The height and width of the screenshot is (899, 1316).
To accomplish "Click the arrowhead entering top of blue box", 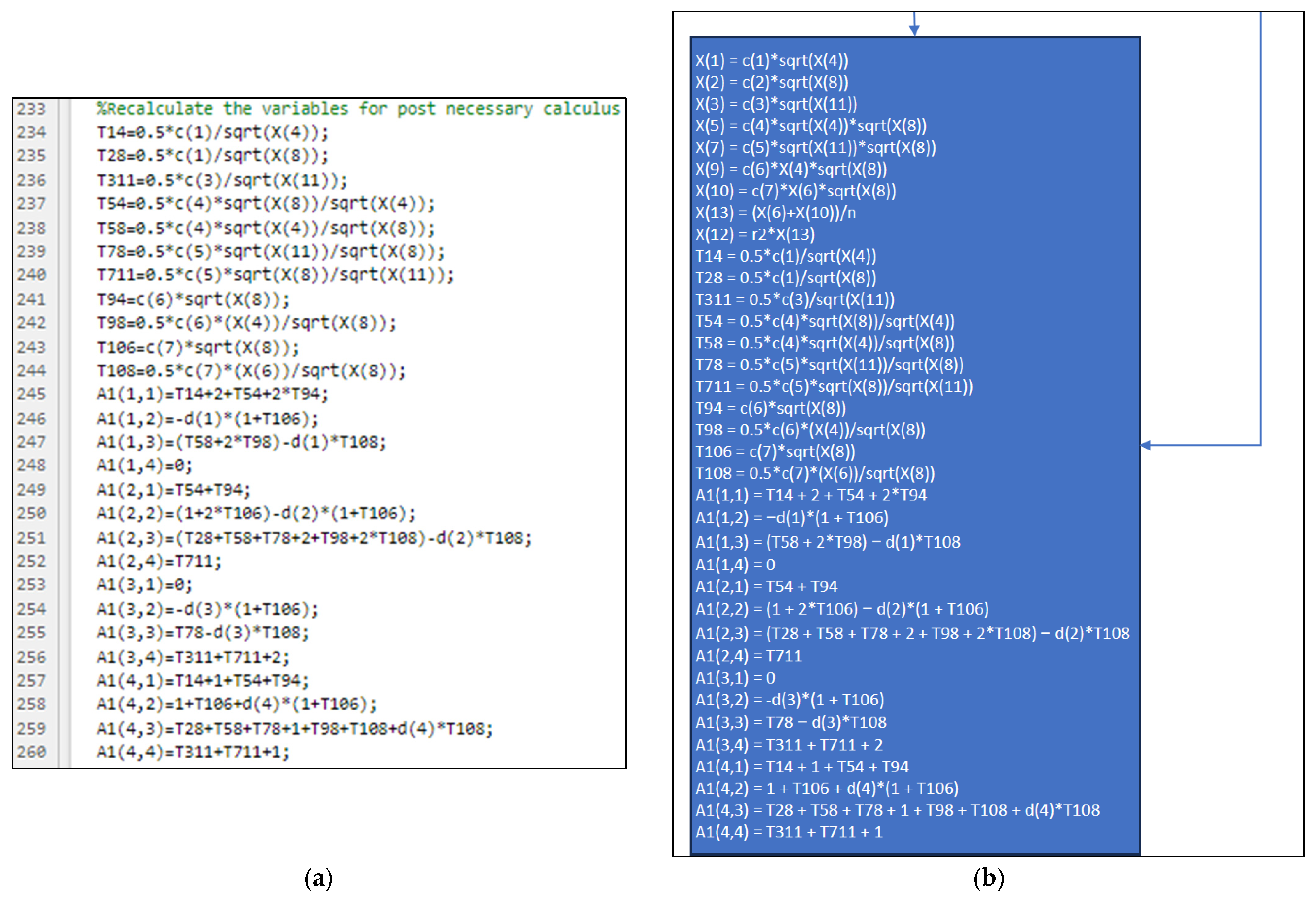I will click(x=914, y=30).
